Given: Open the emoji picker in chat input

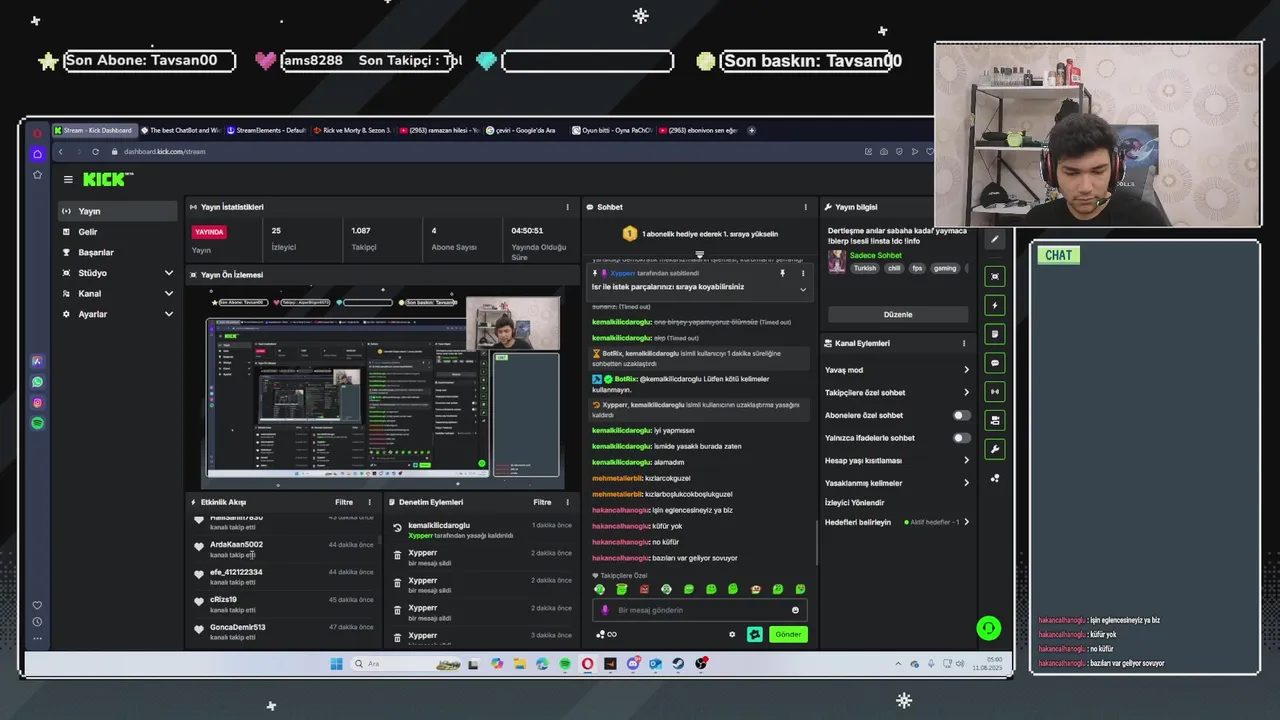Looking at the screenshot, I should [796, 610].
